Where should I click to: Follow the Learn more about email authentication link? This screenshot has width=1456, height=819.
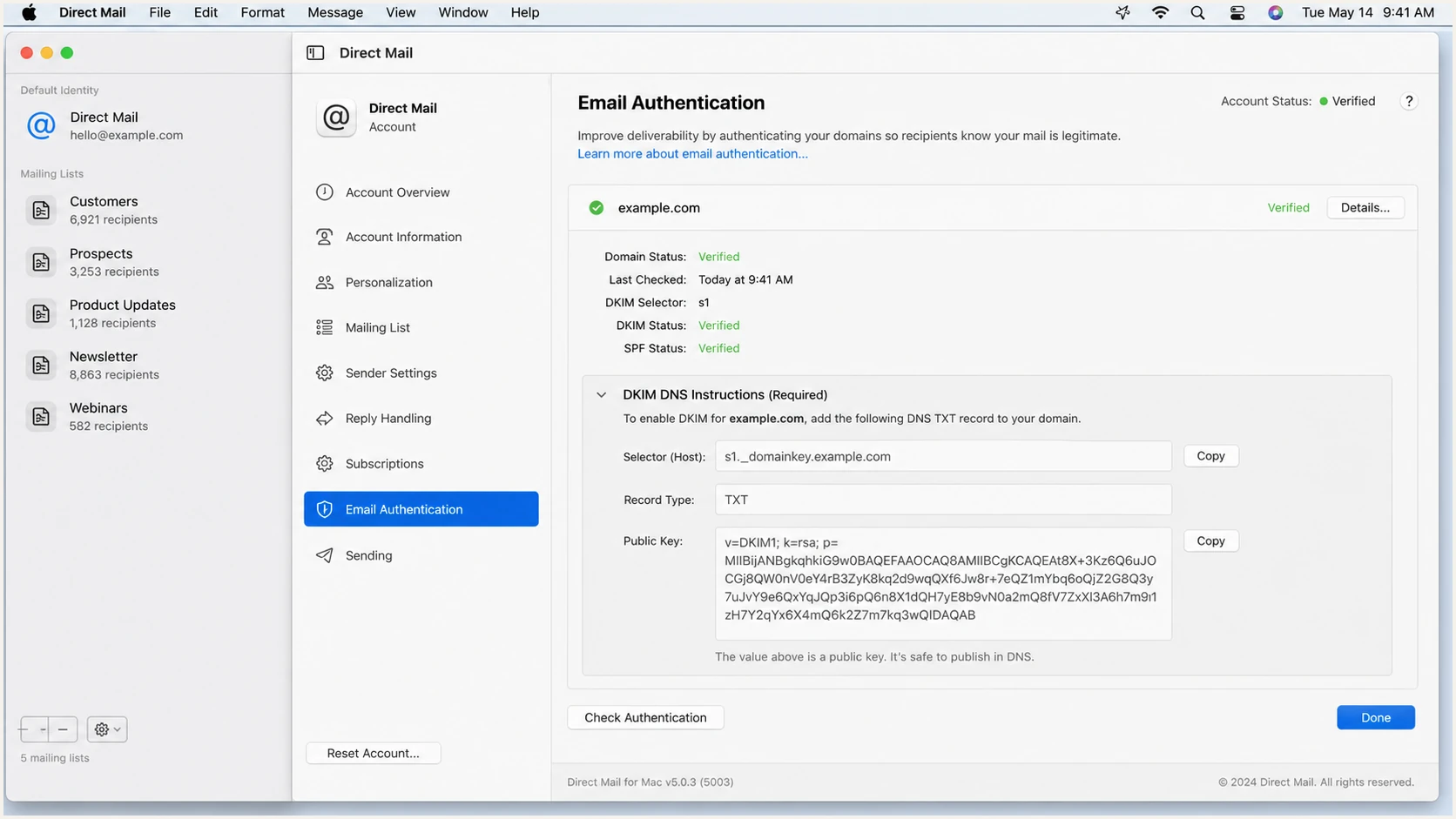pos(692,154)
